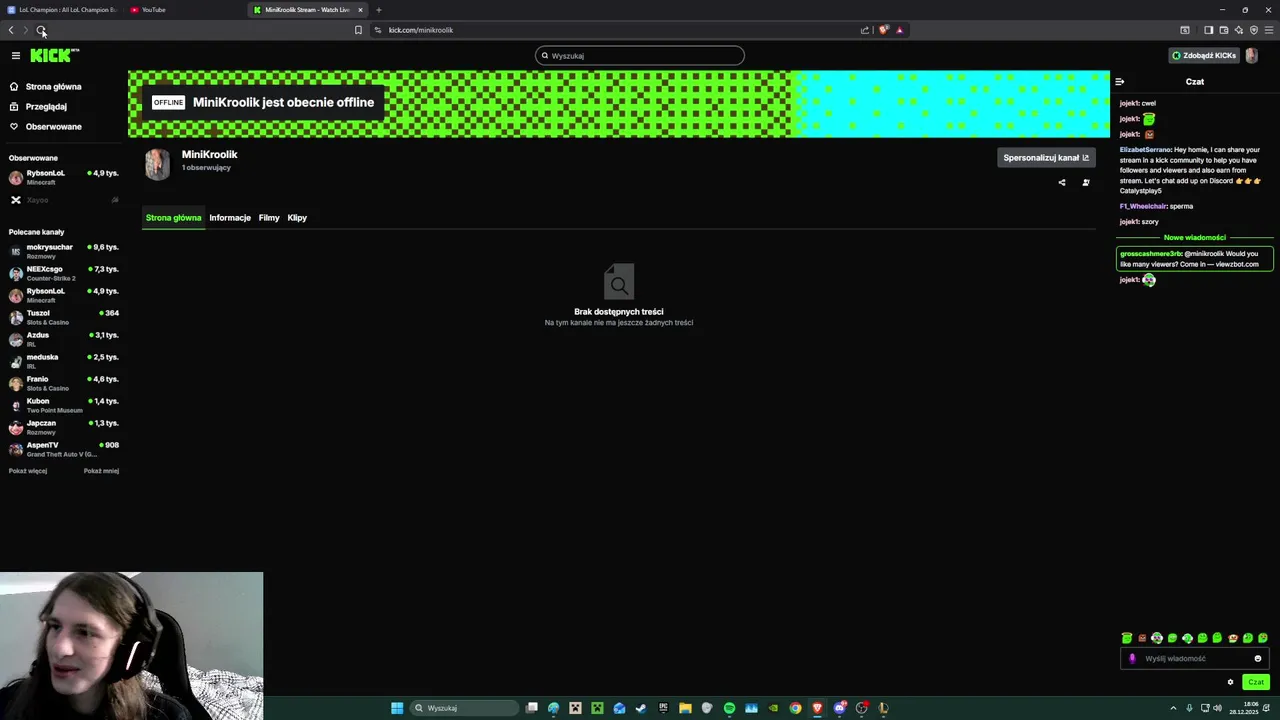Open mokrysuchar recommended channel
Viewport: 1280px width, 720px height.
tap(64, 251)
